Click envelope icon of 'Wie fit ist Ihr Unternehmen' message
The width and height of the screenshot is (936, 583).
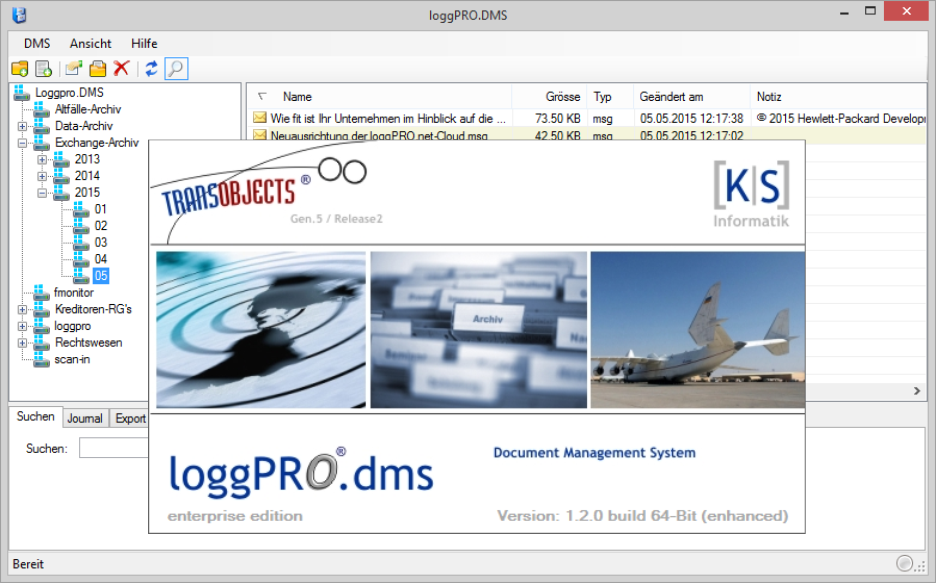coord(260,118)
